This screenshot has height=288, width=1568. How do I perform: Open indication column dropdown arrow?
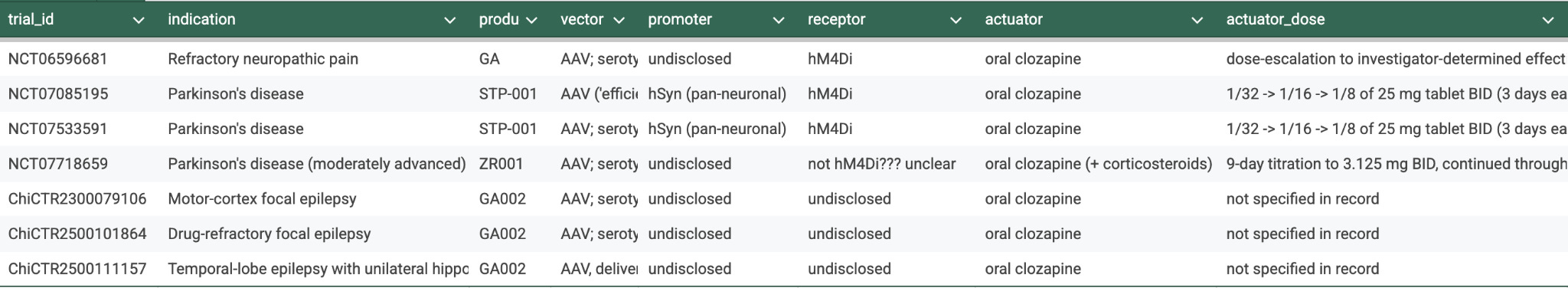(x=450, y=21)
